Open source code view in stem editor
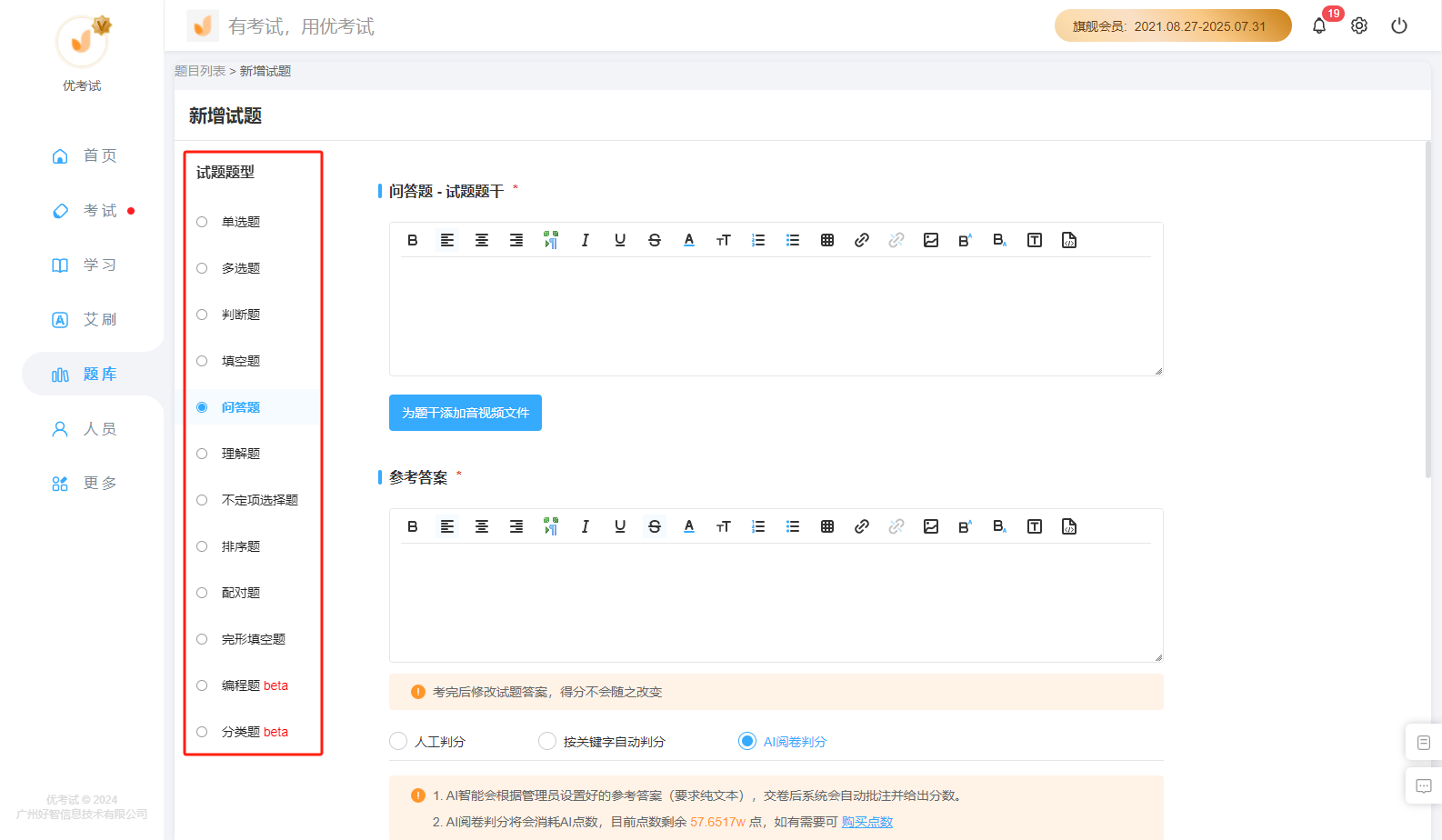This screenshot has height=840, width=1442. [1069, 240]
